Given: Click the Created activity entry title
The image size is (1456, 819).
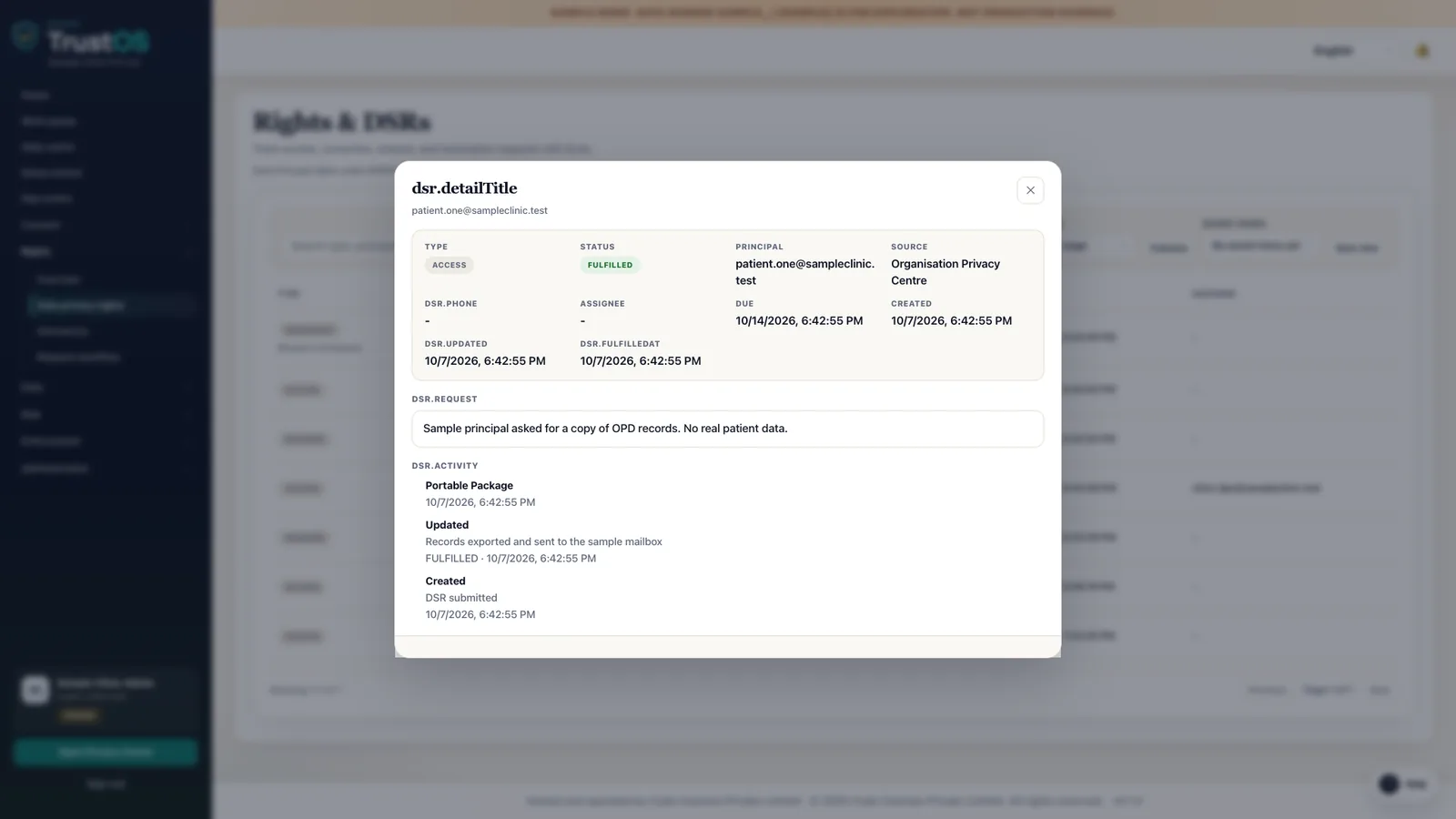Looking at the screenshot, I should point(445,581).
